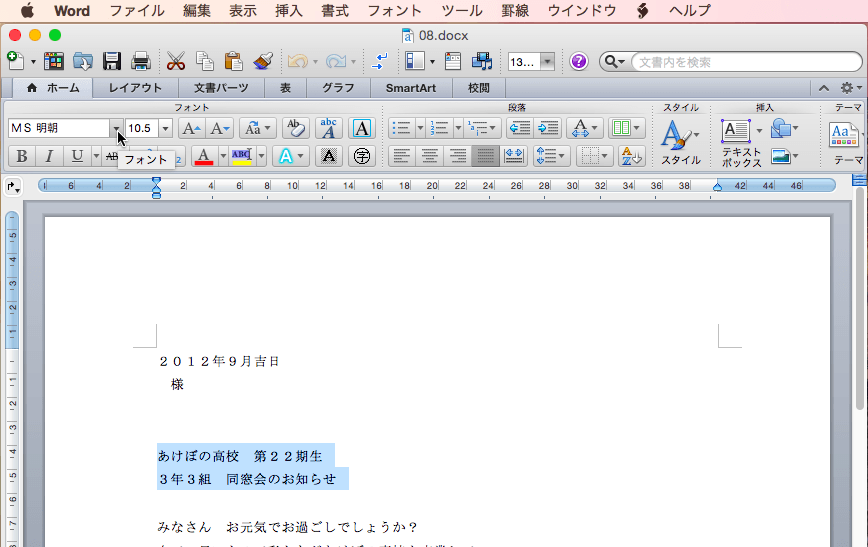Image resolution: width=868 pixels, height=547 pixels.
Task: Align text left
Action: point(401,156)
